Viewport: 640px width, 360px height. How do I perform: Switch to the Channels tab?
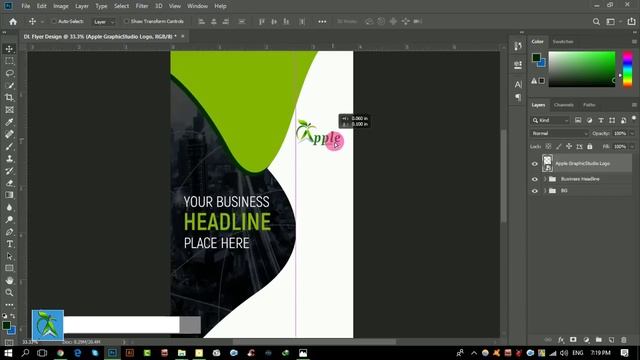(564, 105)
